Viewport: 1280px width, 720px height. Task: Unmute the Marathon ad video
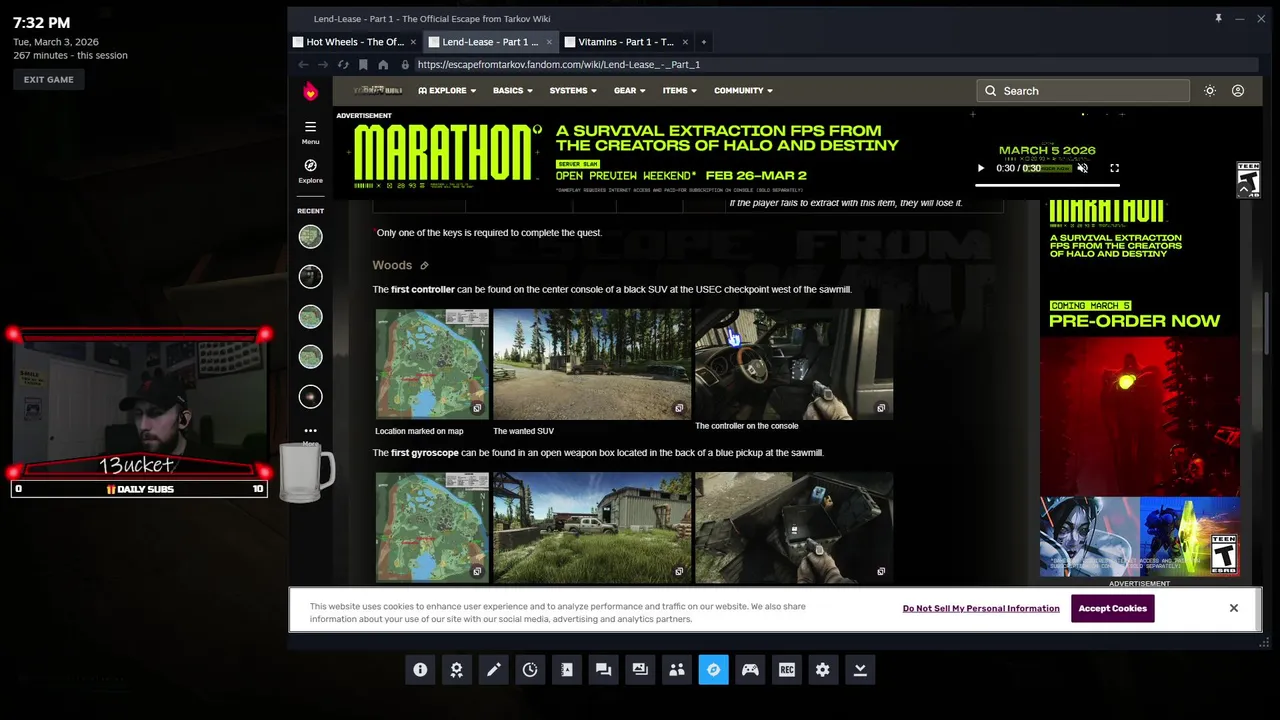coord(1082,168)
